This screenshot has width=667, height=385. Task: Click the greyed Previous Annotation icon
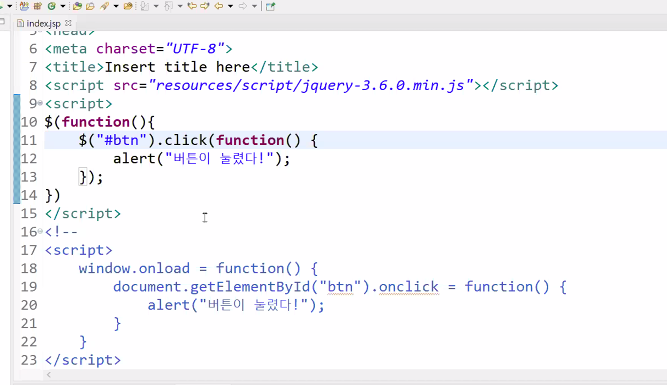168,6
